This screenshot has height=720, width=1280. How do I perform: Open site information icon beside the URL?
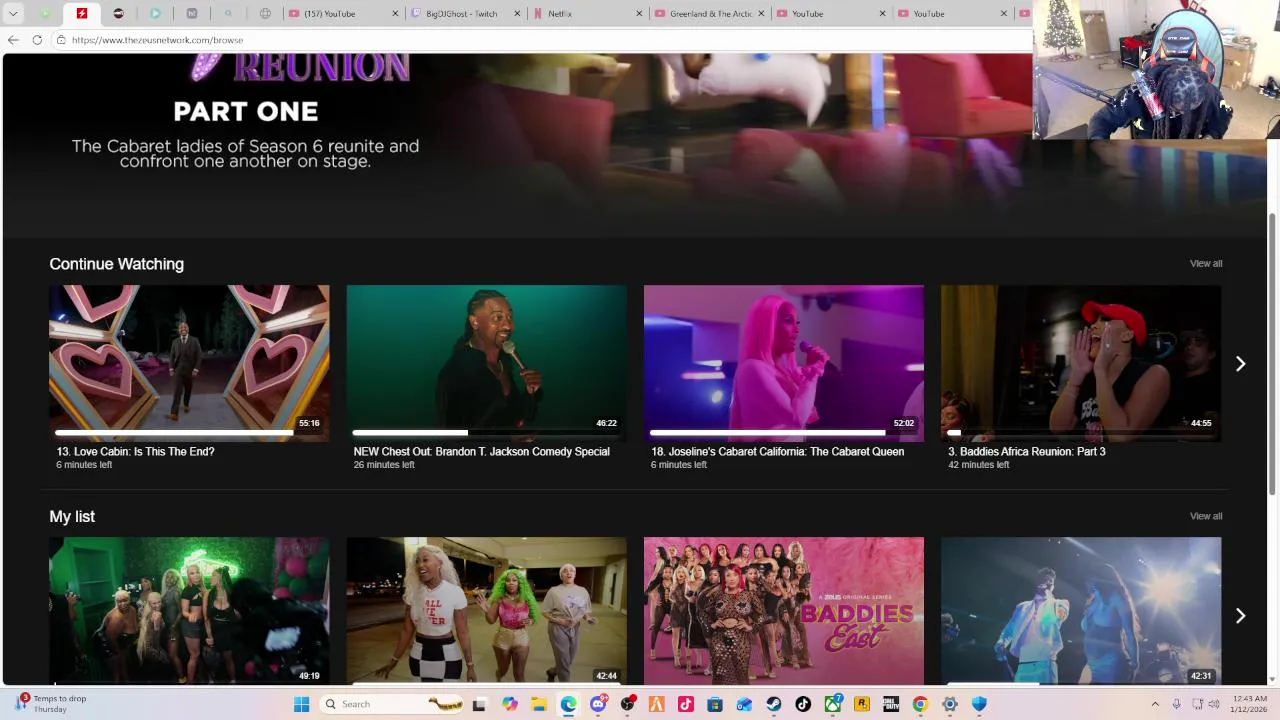coord(61,40)
